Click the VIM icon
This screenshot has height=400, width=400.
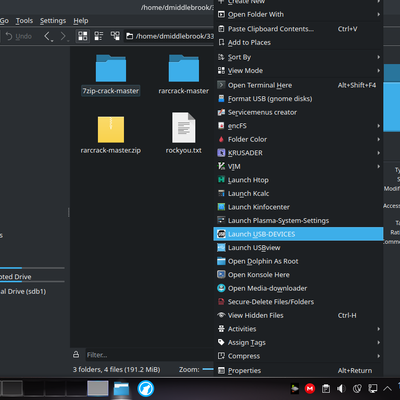click(x=221, y=166)
